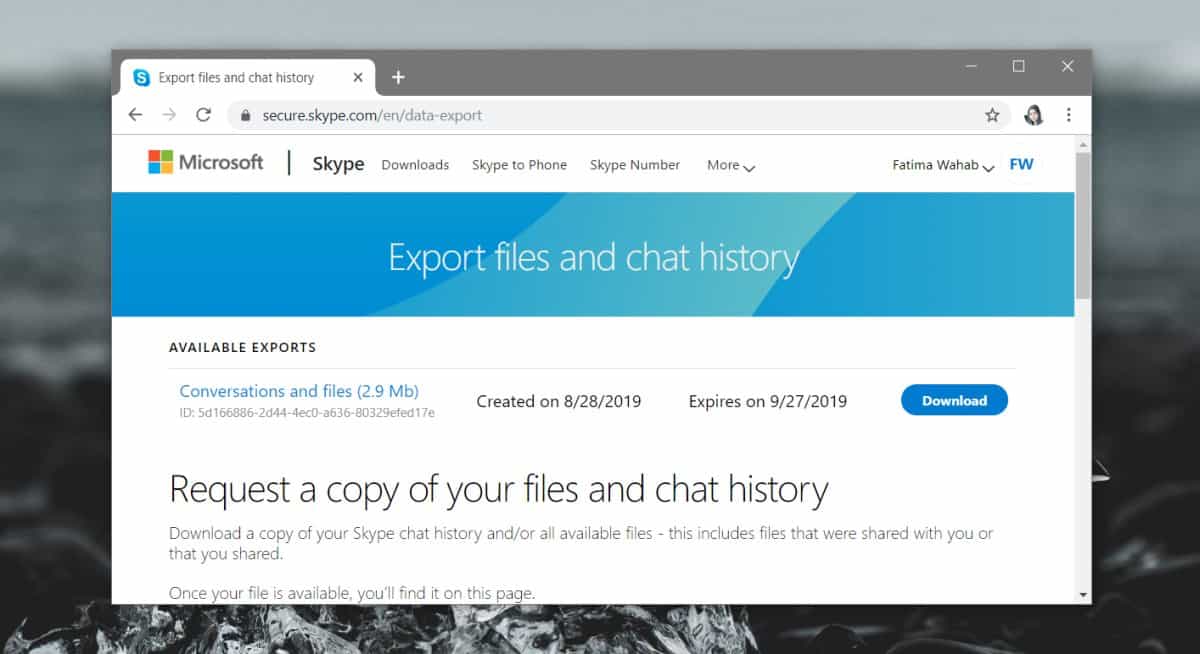Open the Conversations and files (2.9 Mb) link
Image resolution: width=1200 pixels, height=654 pixels.
[x=299, y=391]
